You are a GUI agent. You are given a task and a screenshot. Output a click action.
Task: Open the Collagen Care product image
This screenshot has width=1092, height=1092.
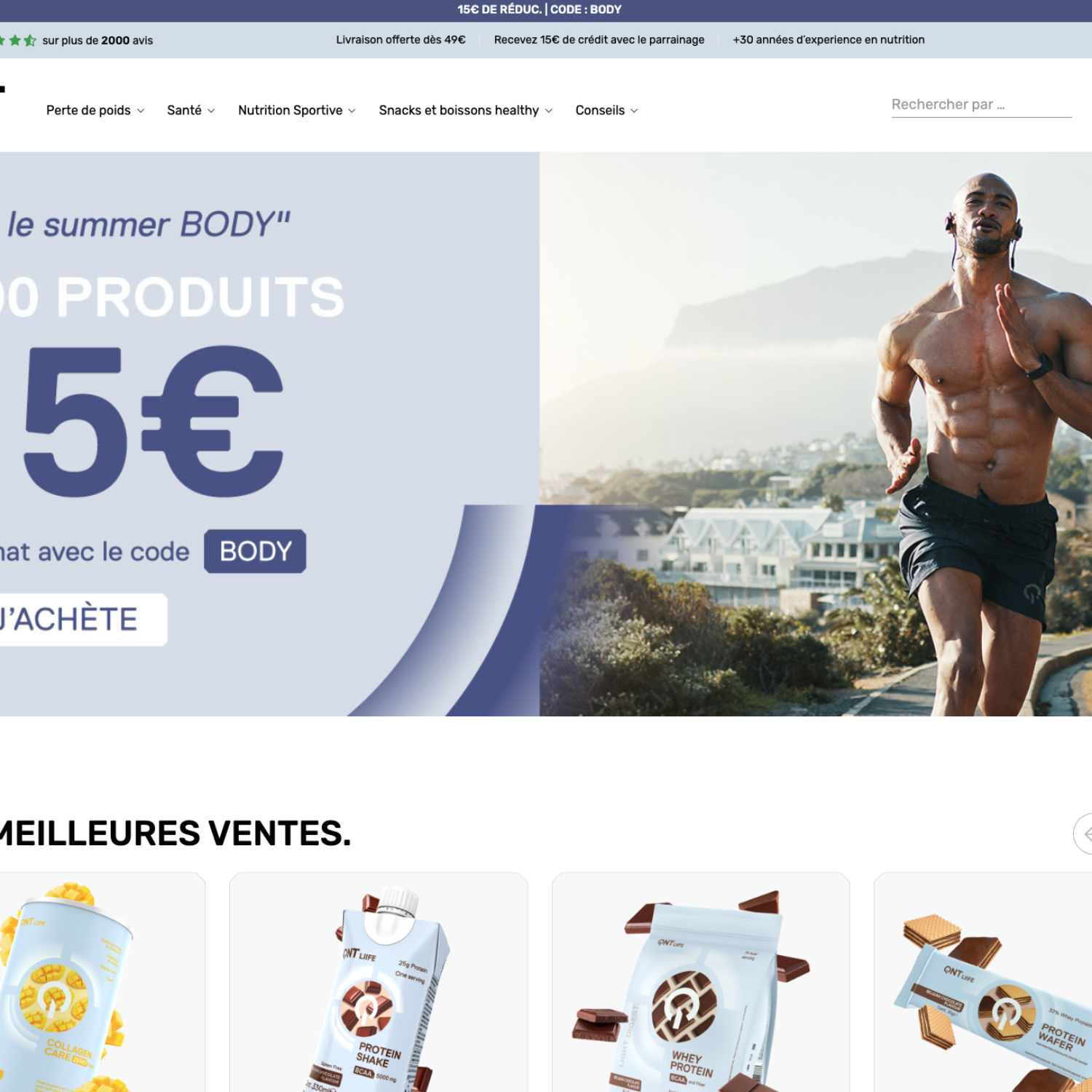[100, 982]
